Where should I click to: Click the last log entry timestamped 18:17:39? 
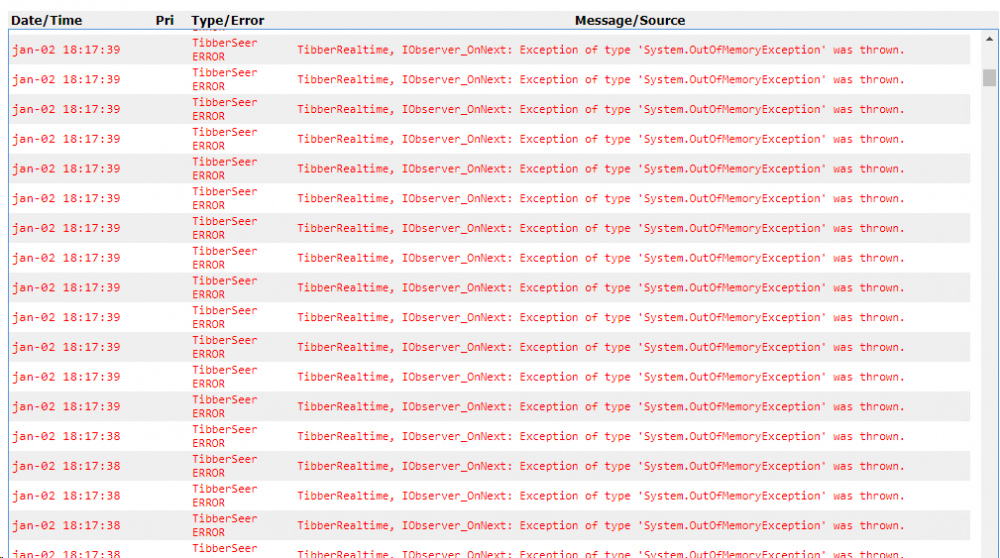tap(66, 407)
